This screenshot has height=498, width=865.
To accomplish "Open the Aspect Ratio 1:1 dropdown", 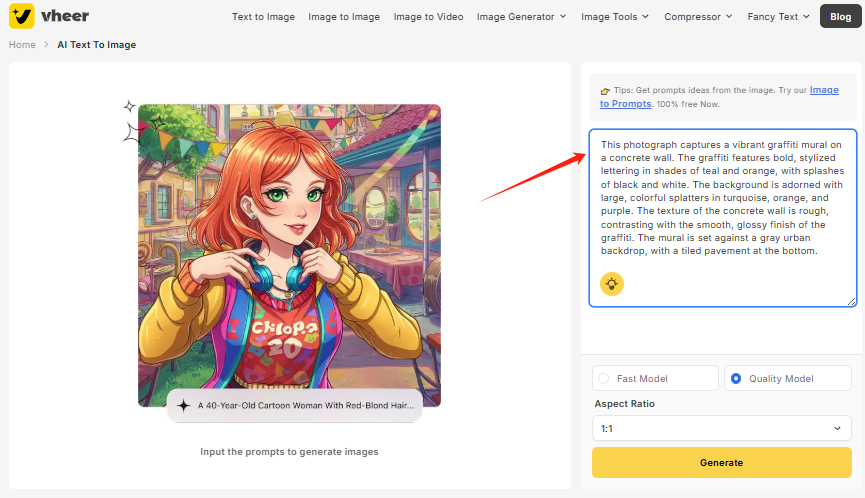I will point(721,428).
